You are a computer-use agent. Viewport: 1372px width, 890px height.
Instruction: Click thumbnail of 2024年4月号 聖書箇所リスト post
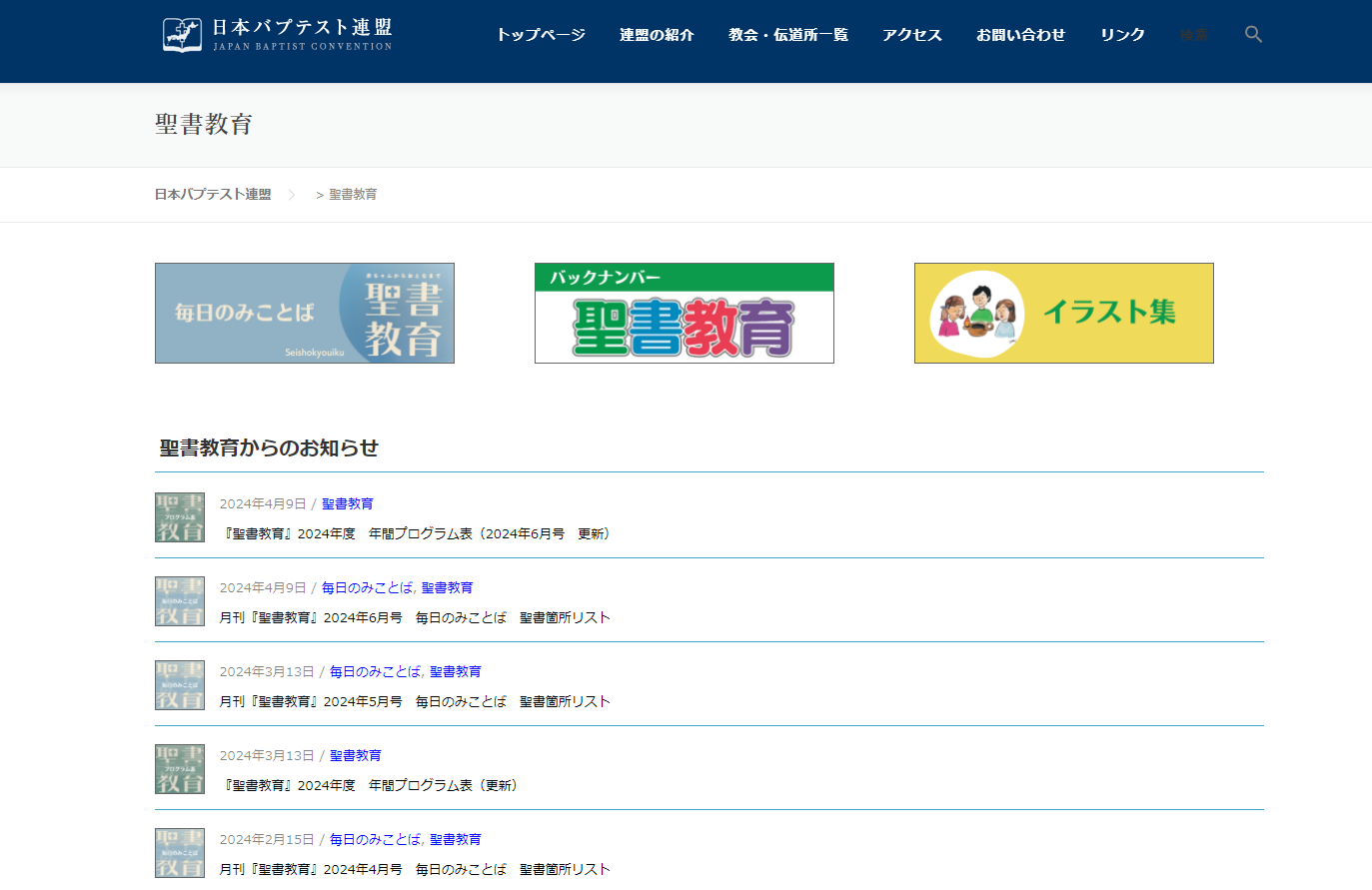tap(180, 853)
